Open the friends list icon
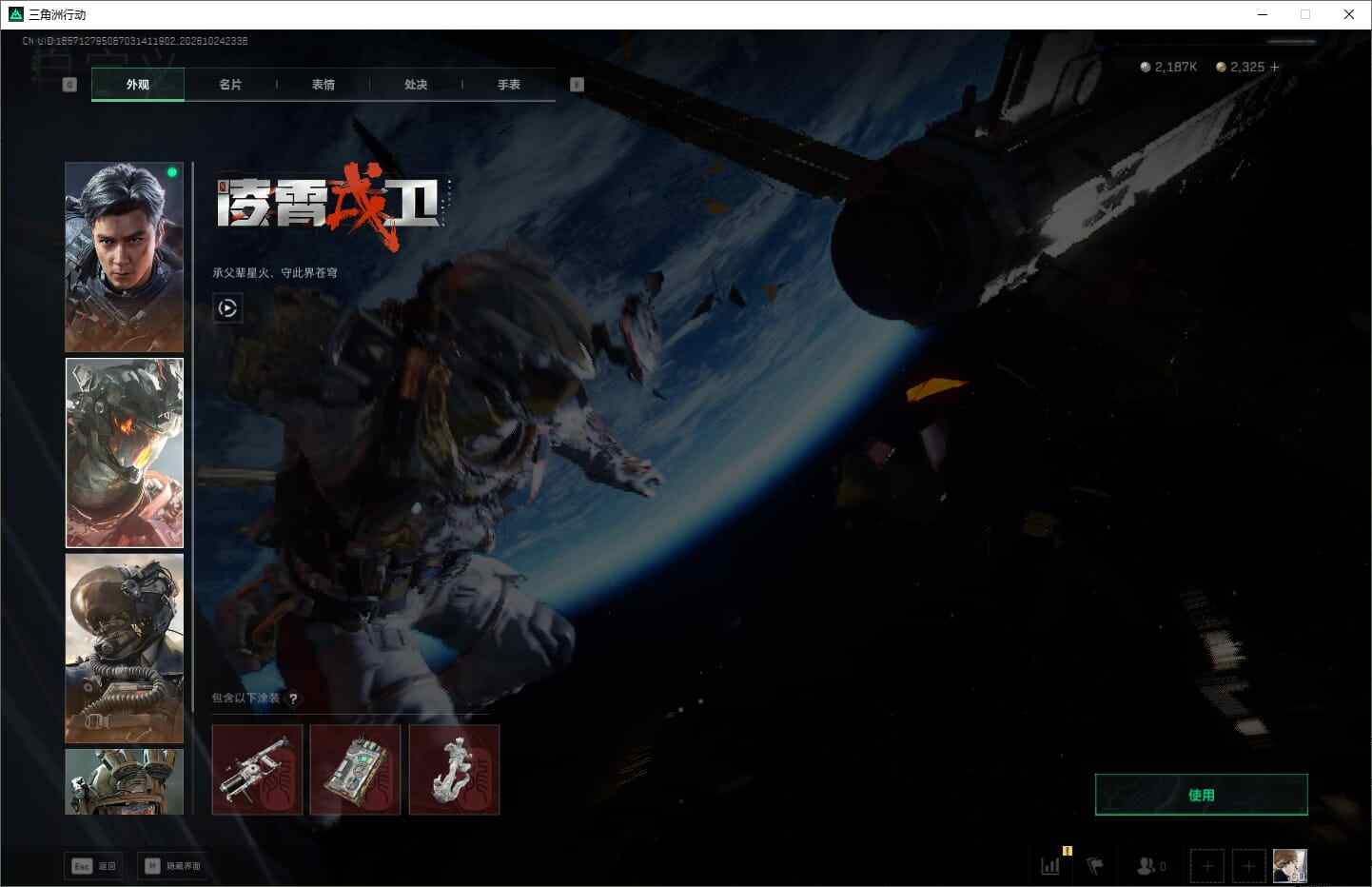1372x887 pixels. (1150, 866)
